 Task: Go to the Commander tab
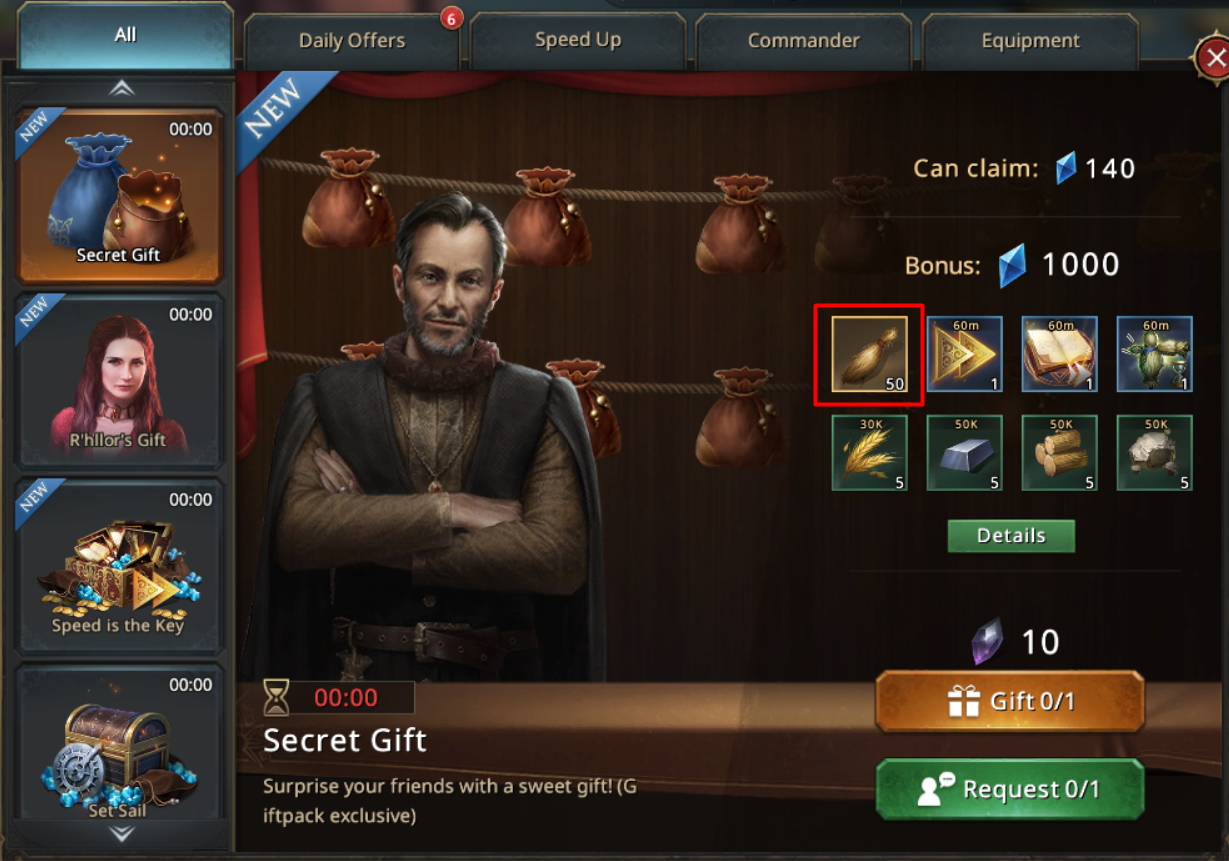click(804, 41)
